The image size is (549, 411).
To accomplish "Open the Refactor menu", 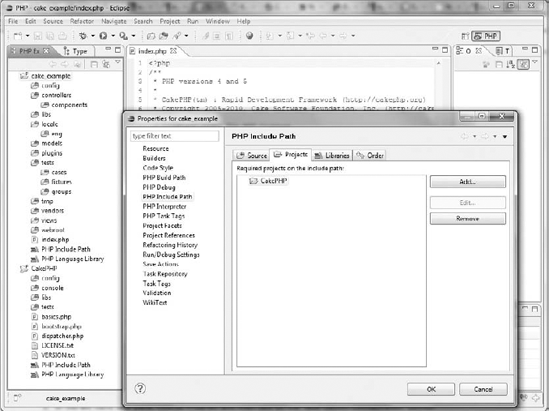I will click(x=82, y=21).
